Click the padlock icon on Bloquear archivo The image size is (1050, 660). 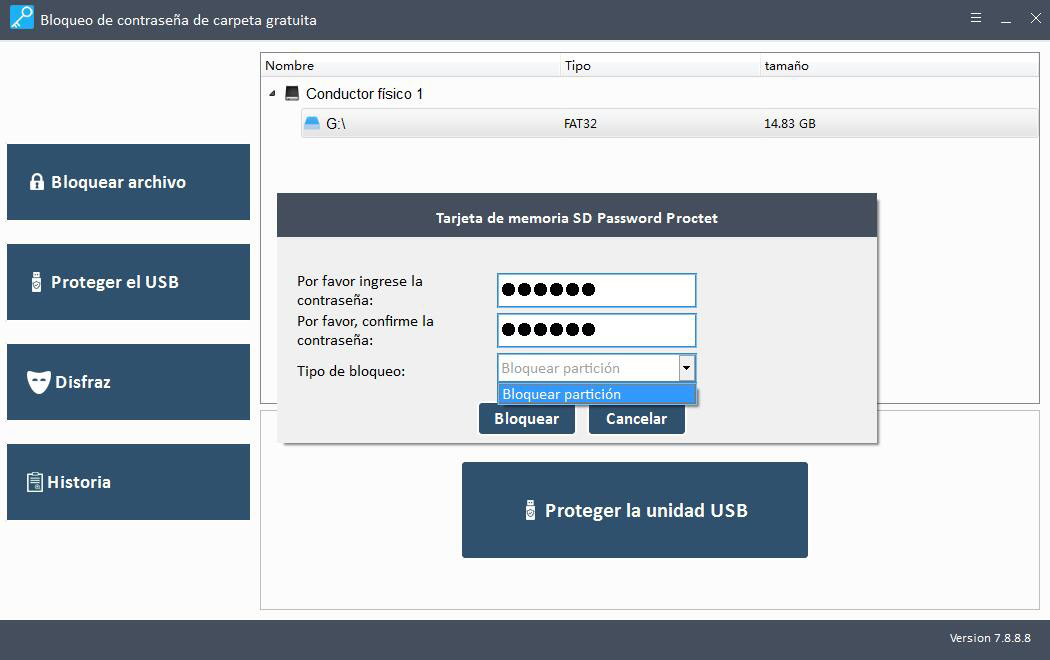(37, 182)
